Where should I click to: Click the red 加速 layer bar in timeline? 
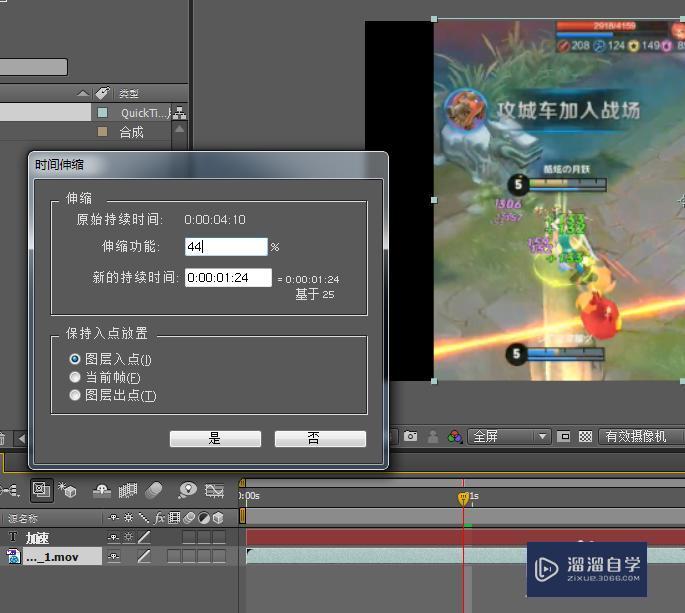[465, 537]
